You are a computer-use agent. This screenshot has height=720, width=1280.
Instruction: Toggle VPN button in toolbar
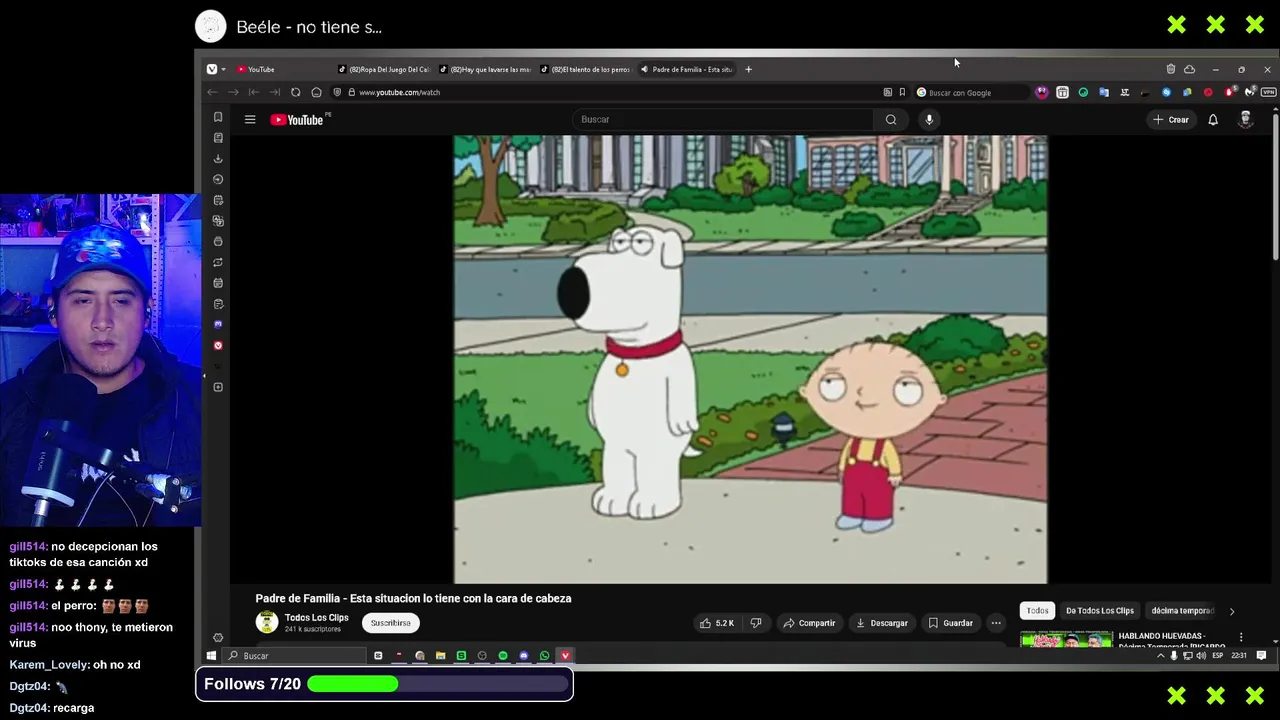[1268, 92]
